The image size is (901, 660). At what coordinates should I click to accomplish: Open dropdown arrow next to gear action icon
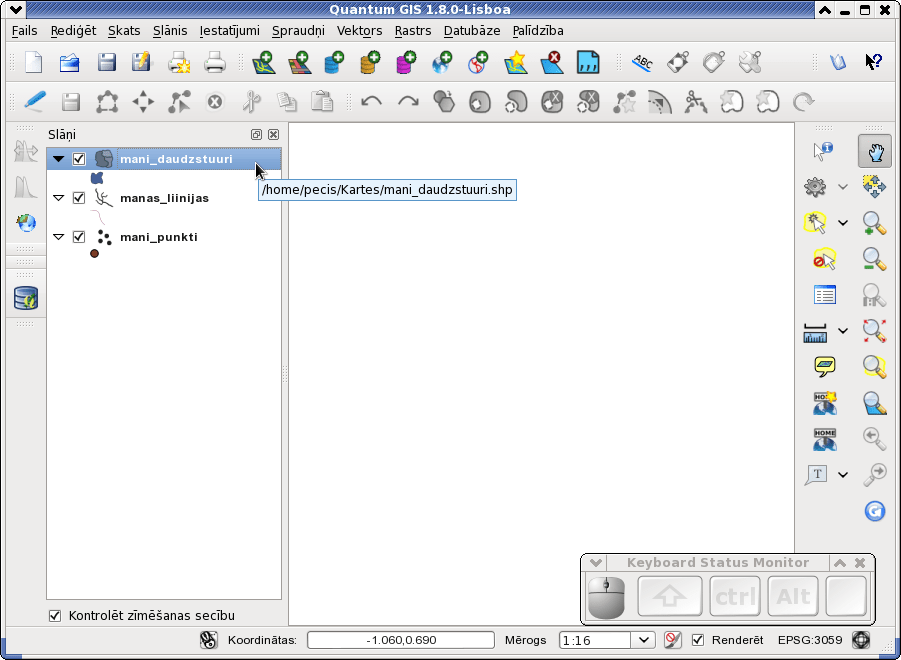[842, 187]
